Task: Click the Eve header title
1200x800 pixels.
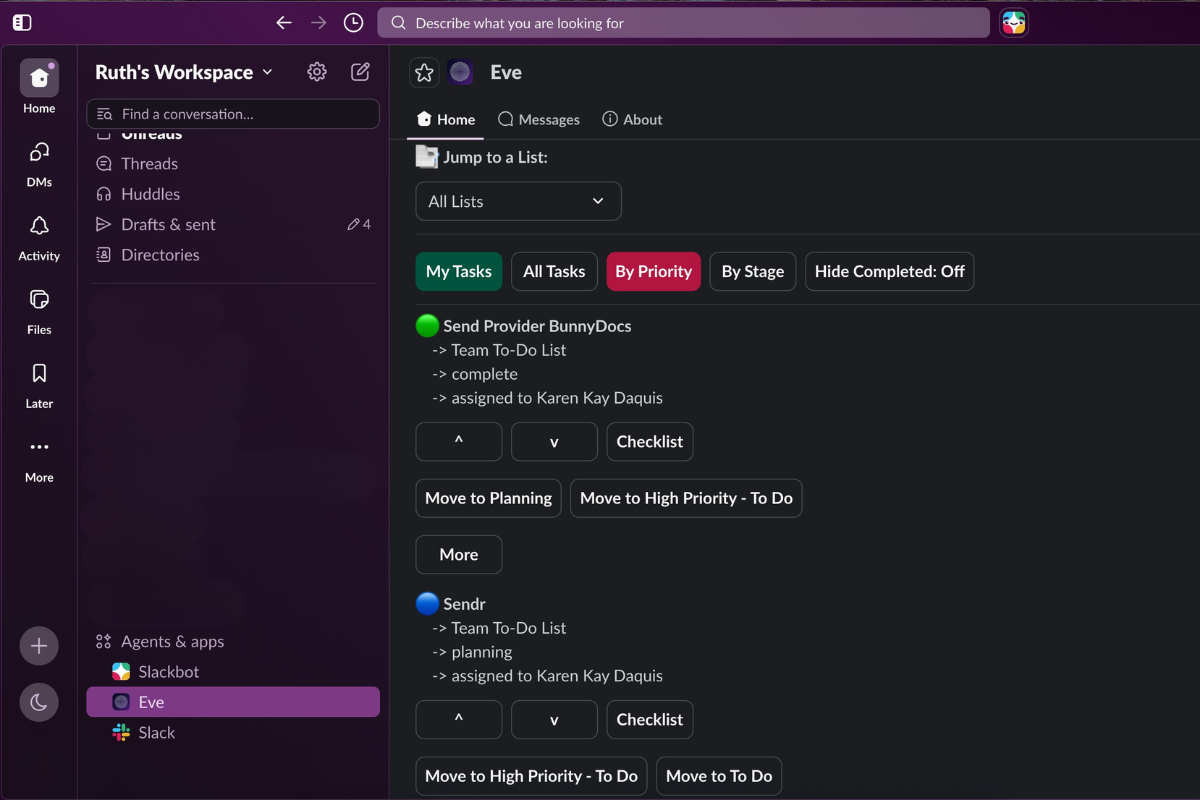Action: click(x=506, y=72)
